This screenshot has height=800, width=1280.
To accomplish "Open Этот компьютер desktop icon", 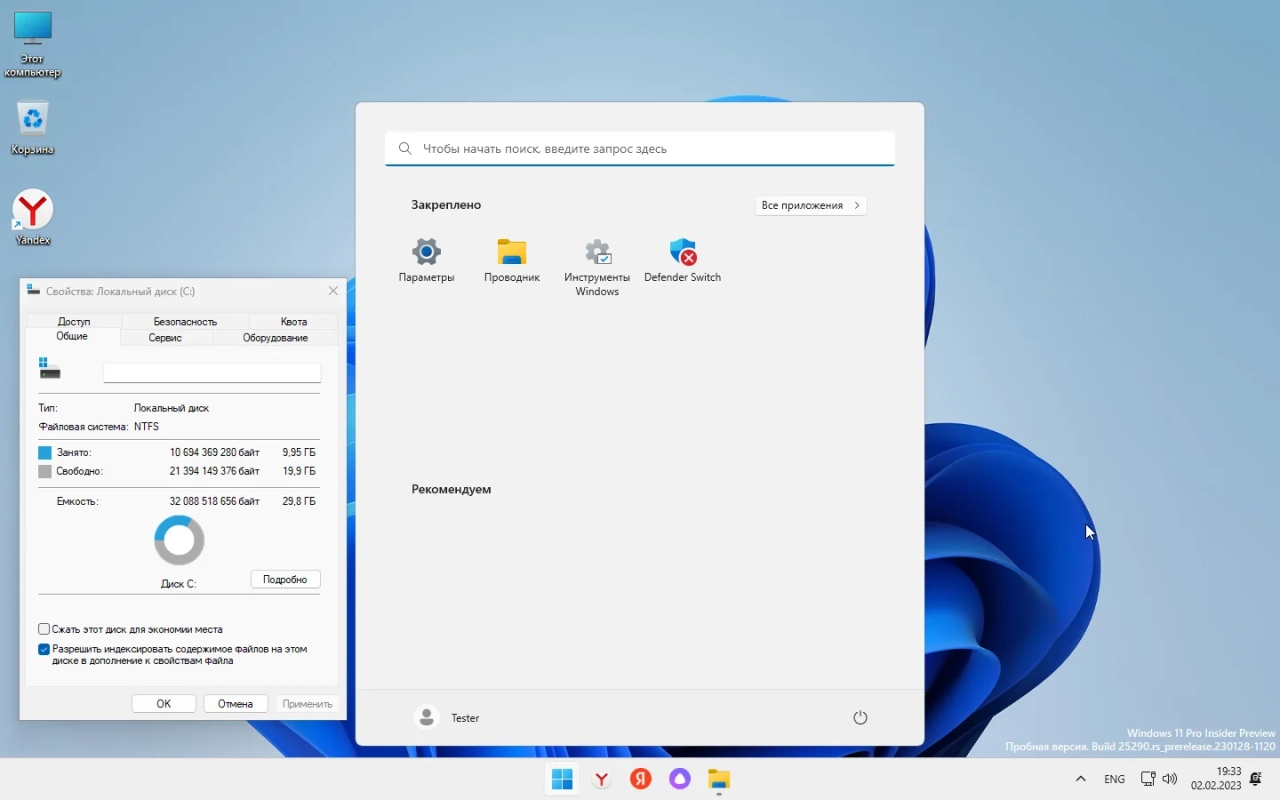I will pyautogui.click(x=32, y=28).
